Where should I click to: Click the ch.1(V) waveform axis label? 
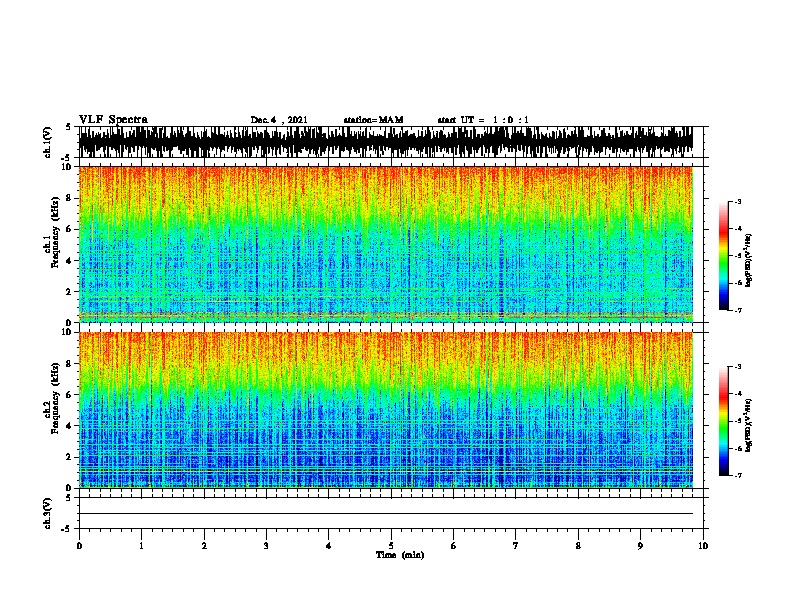(48, 142)
